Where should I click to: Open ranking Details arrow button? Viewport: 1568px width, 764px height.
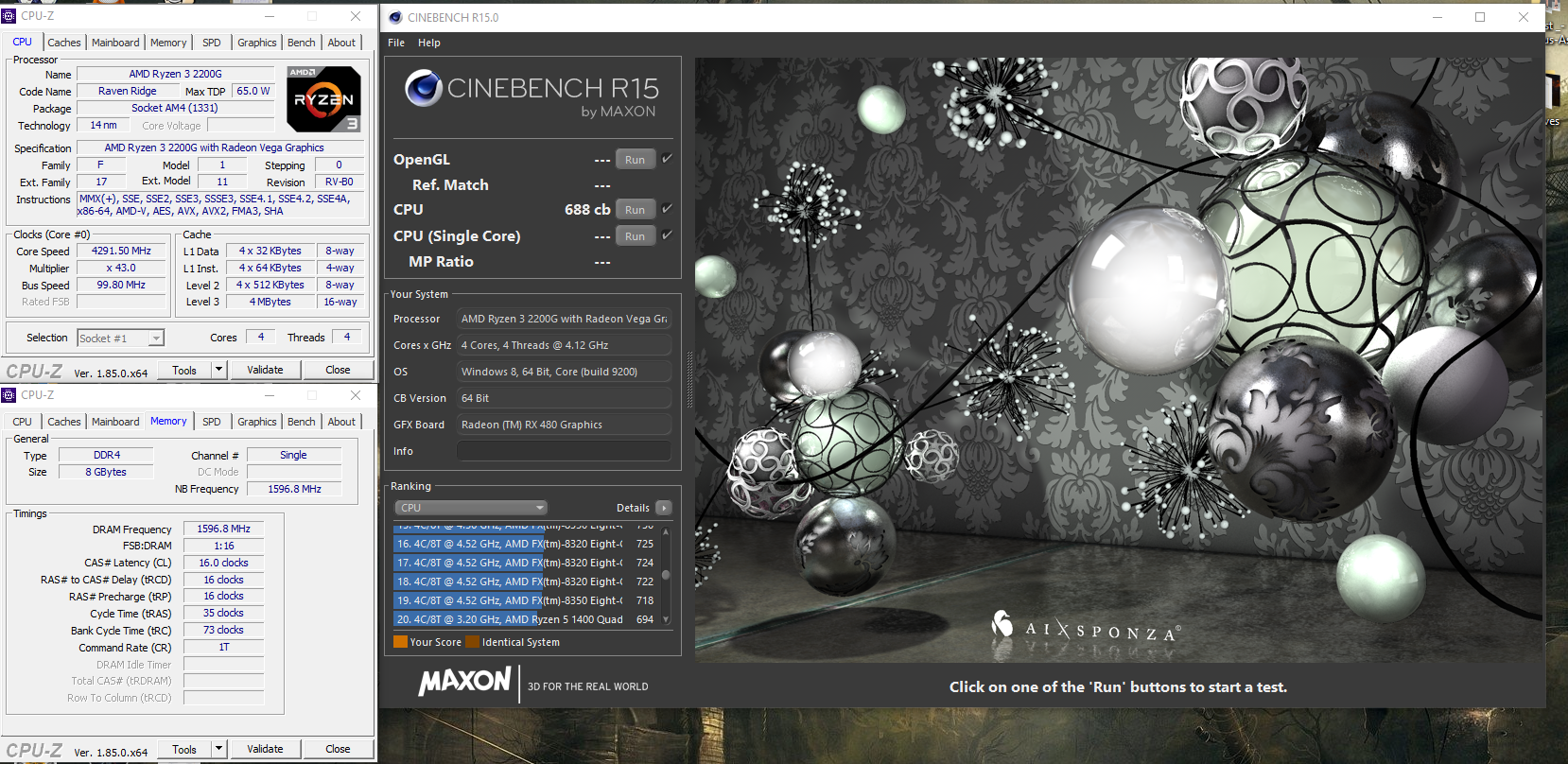click(x=663, y=508)
